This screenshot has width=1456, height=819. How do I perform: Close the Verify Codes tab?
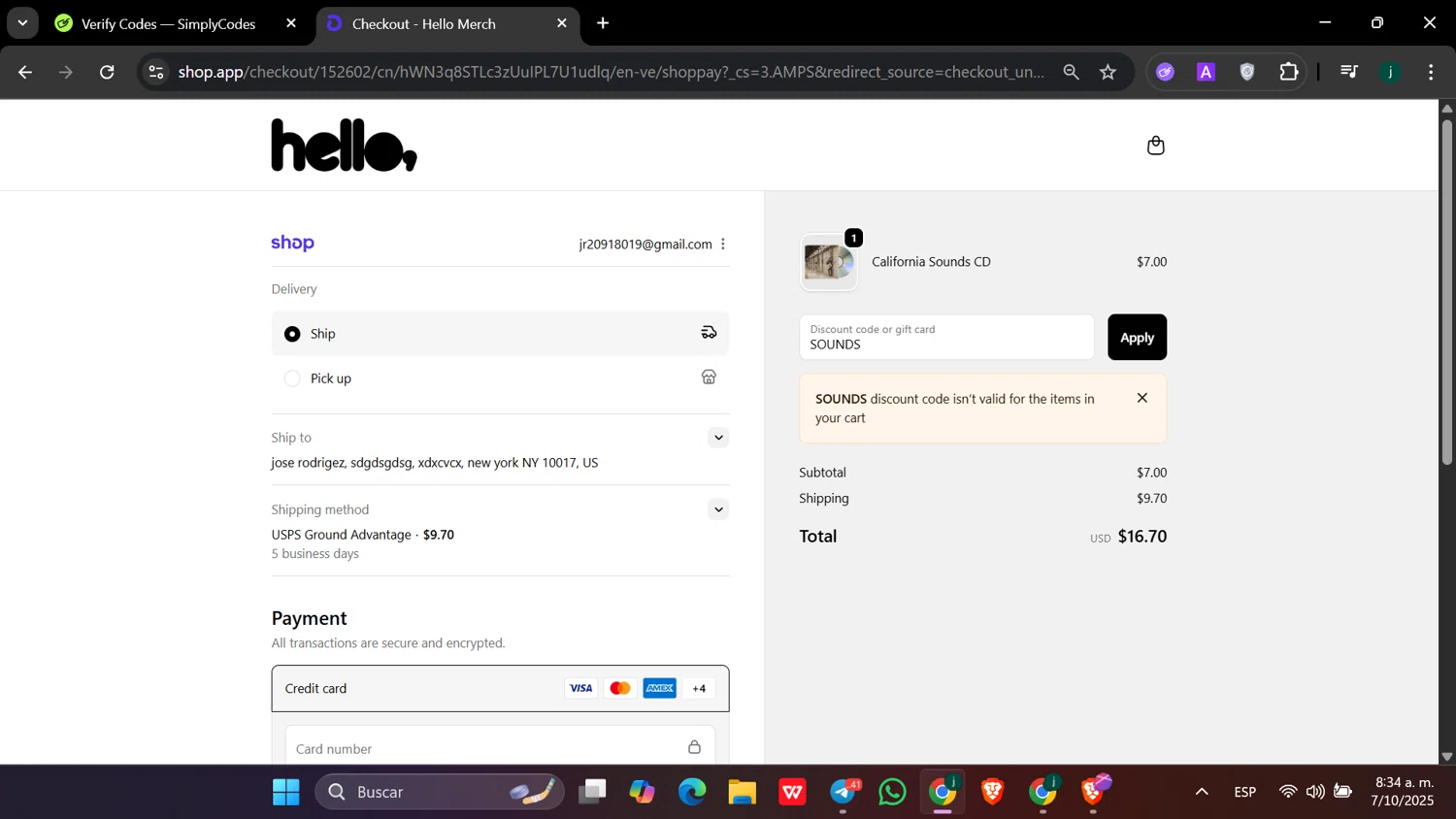291,23
